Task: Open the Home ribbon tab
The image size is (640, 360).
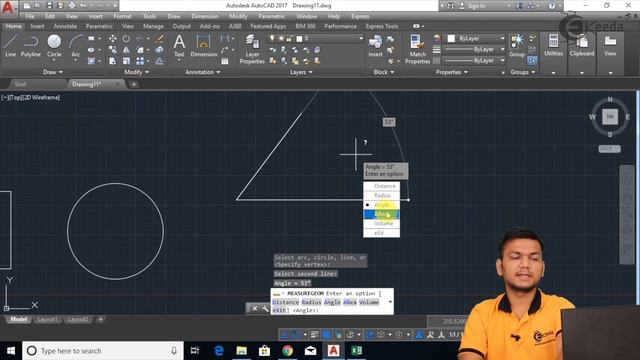Action: pos(13,26)
